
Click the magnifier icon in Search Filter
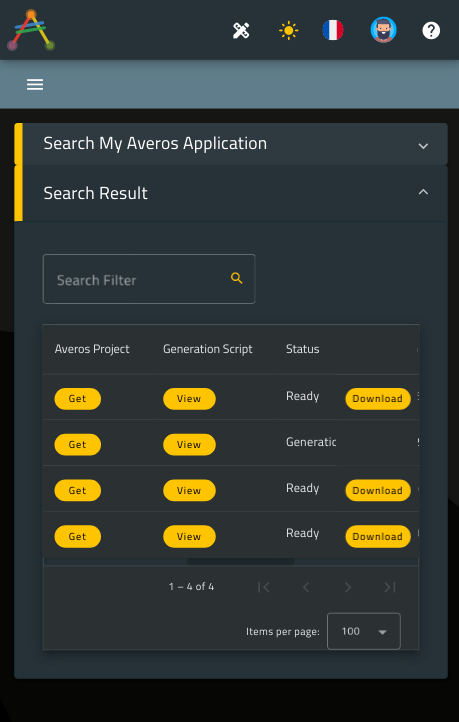point(237,278)
